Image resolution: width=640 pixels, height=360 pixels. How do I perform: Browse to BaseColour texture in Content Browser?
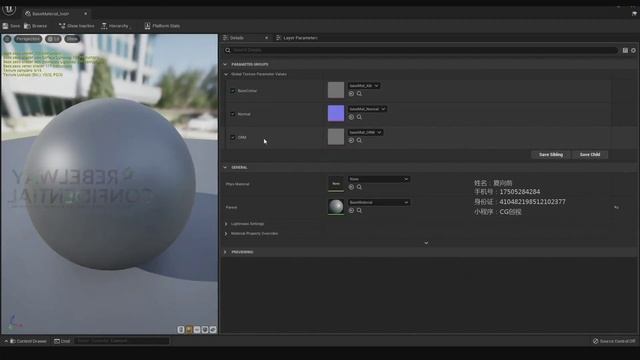(x=359, y=93)
